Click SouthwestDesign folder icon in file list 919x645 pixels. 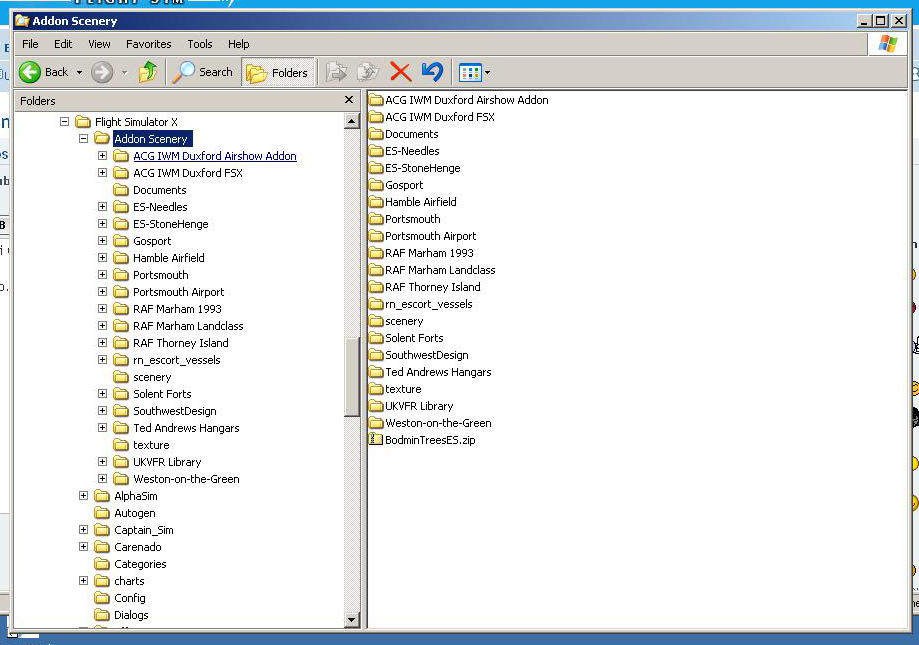click(375, 355)
